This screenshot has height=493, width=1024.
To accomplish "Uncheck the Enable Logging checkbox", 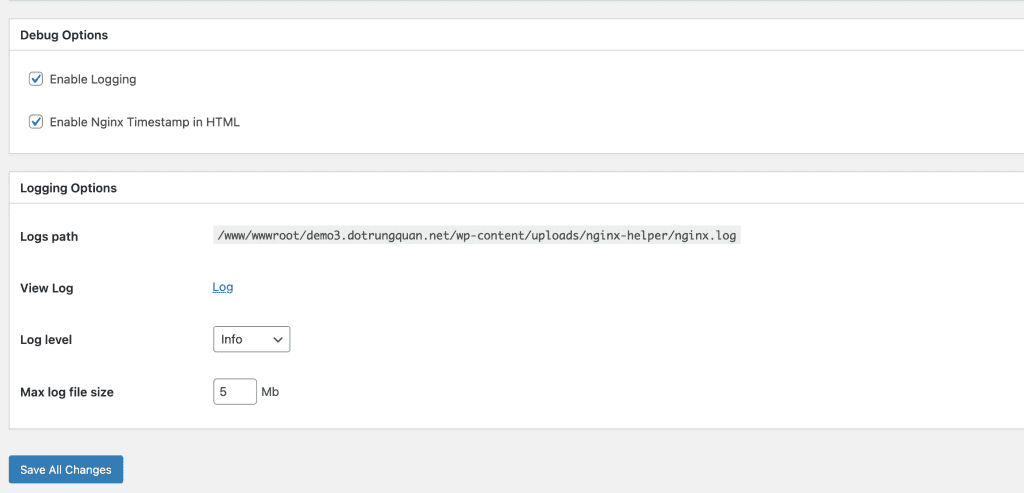I will click(36, 79).
